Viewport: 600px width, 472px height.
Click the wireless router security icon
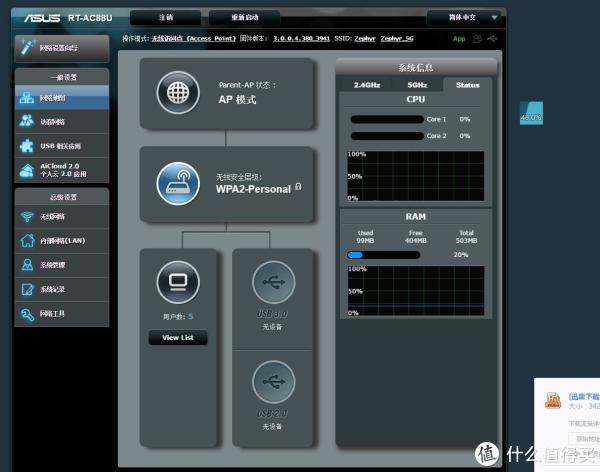[178, 184]
